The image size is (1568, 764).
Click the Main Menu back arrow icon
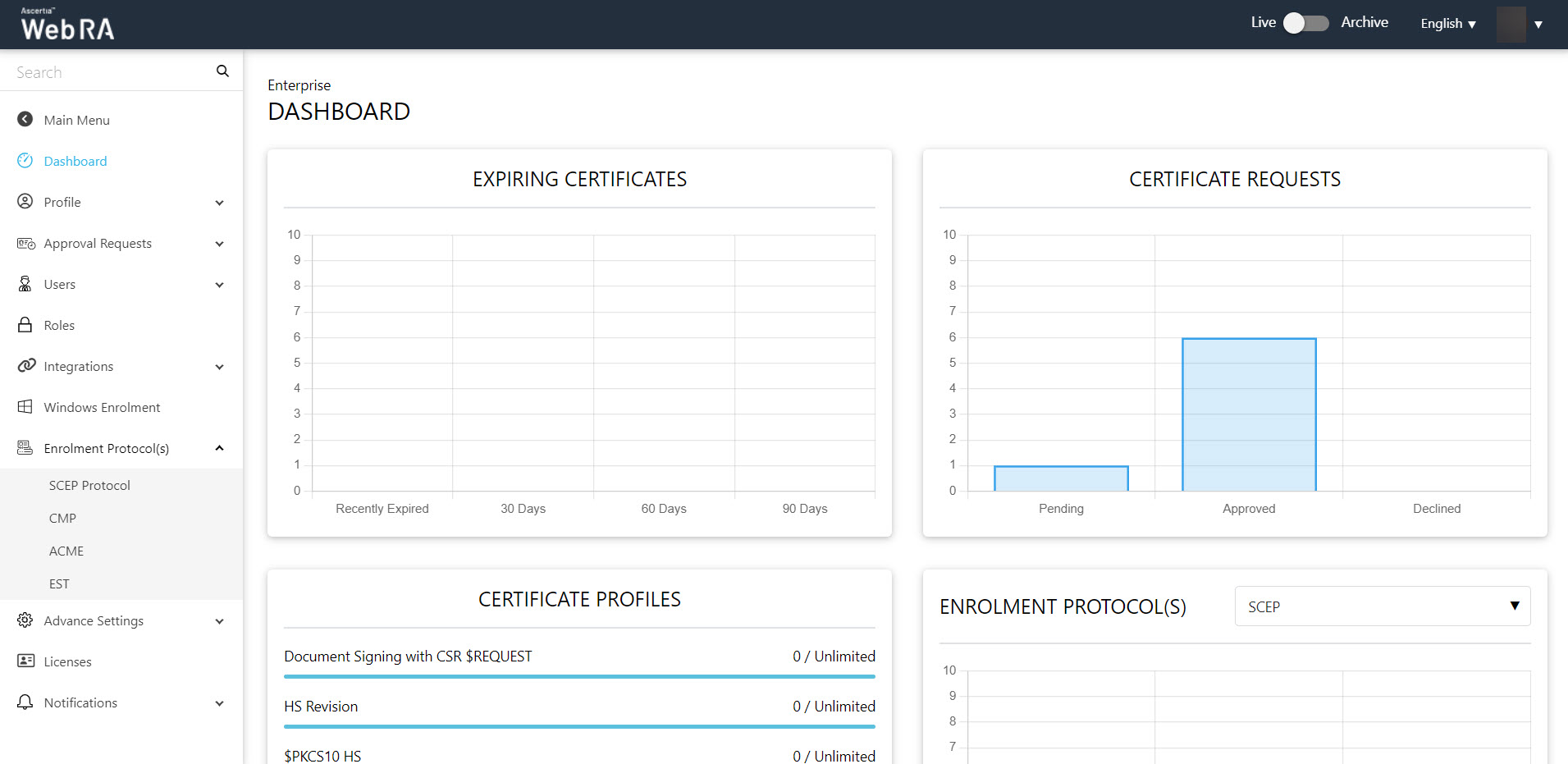click(x=25, y=120)
